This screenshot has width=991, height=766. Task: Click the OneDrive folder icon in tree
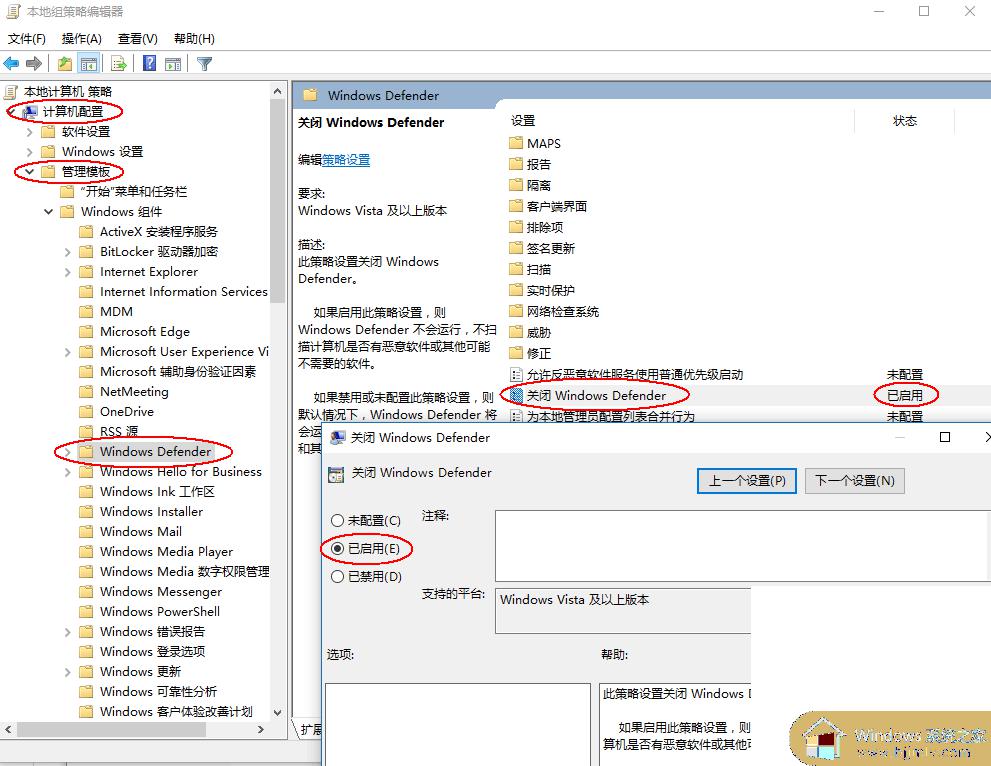[86, 411]
